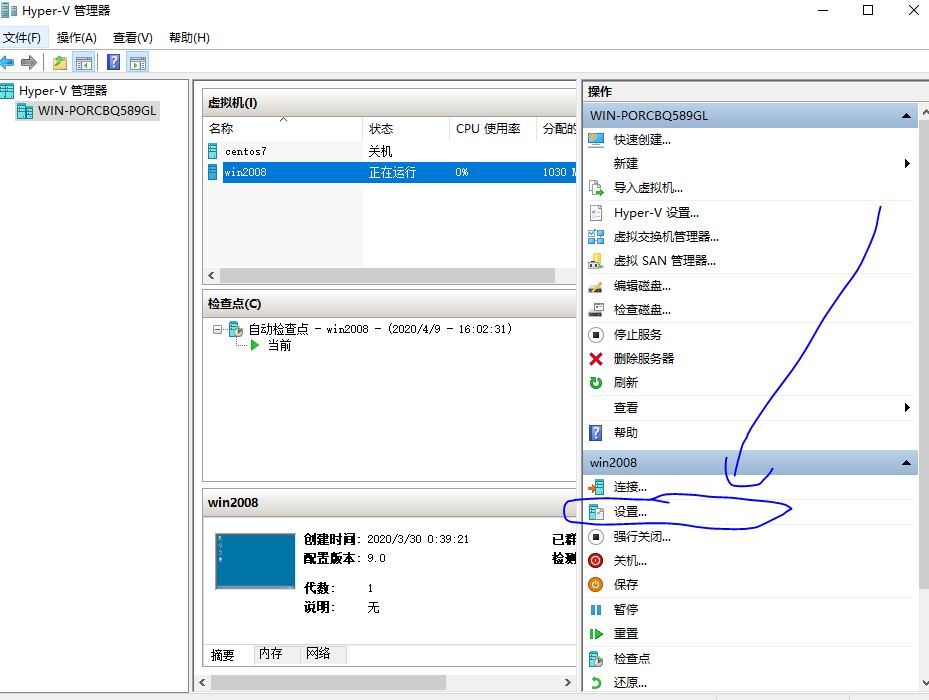
Task: Click the centos7 status 关机 cell
Action: 380,152
